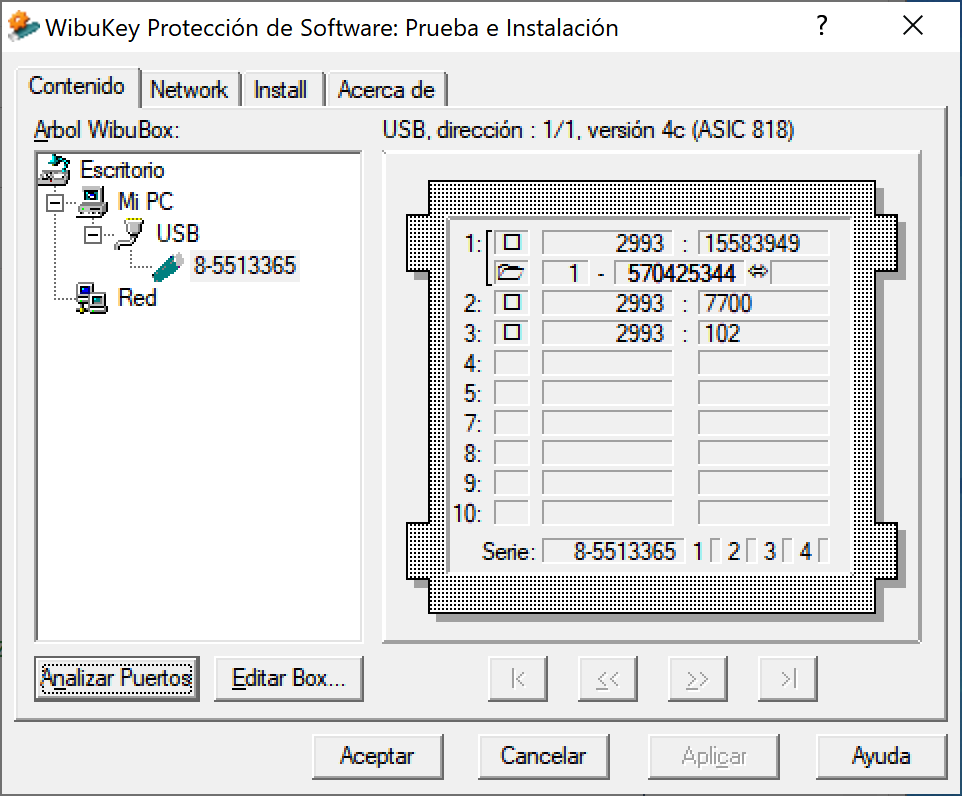Image resolution: width=962 pixels, height=796 pixels.
Task: Click the square marker icon of entry 3
Action: 512,333
